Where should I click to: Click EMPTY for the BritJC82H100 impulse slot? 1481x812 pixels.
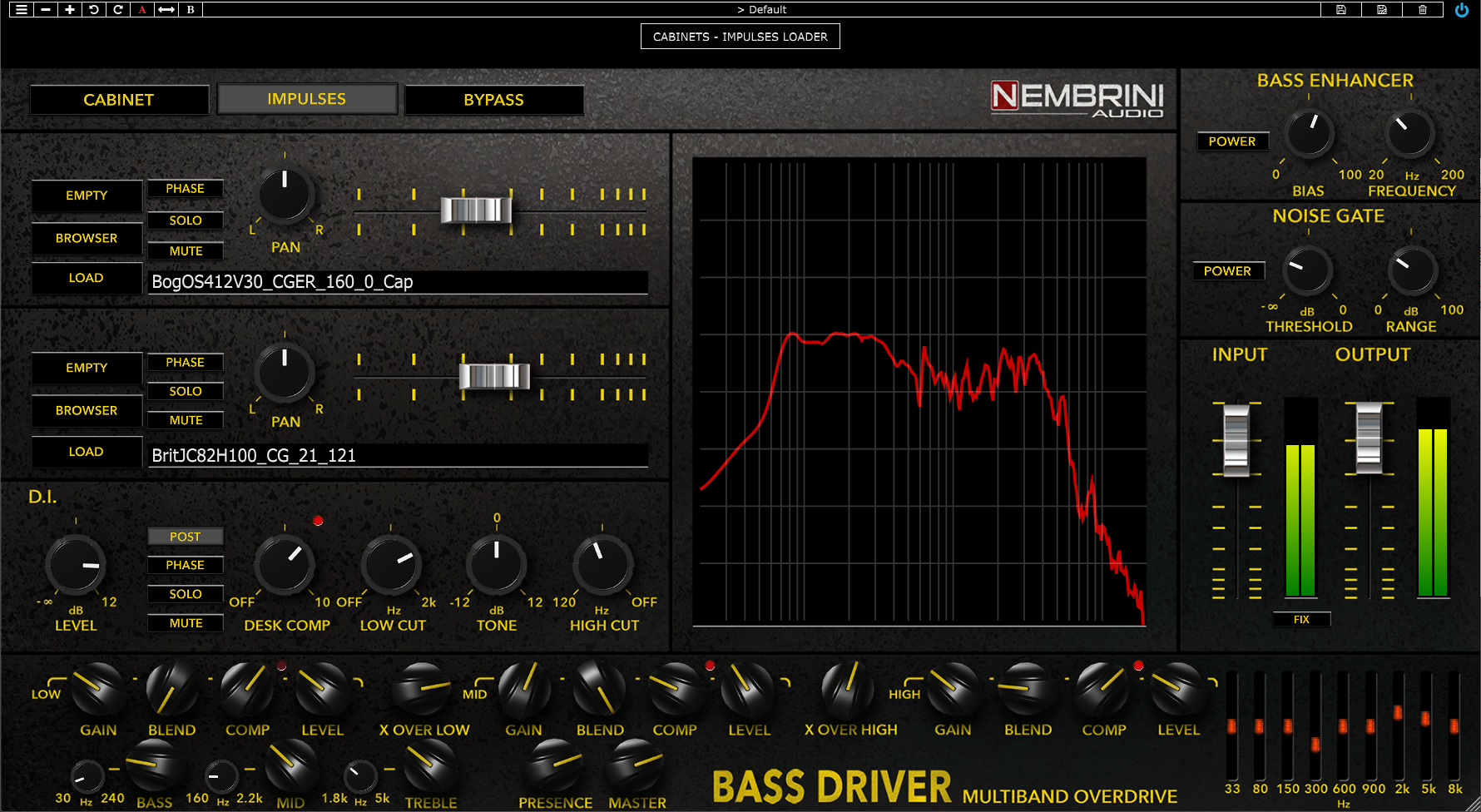point(87,368)
